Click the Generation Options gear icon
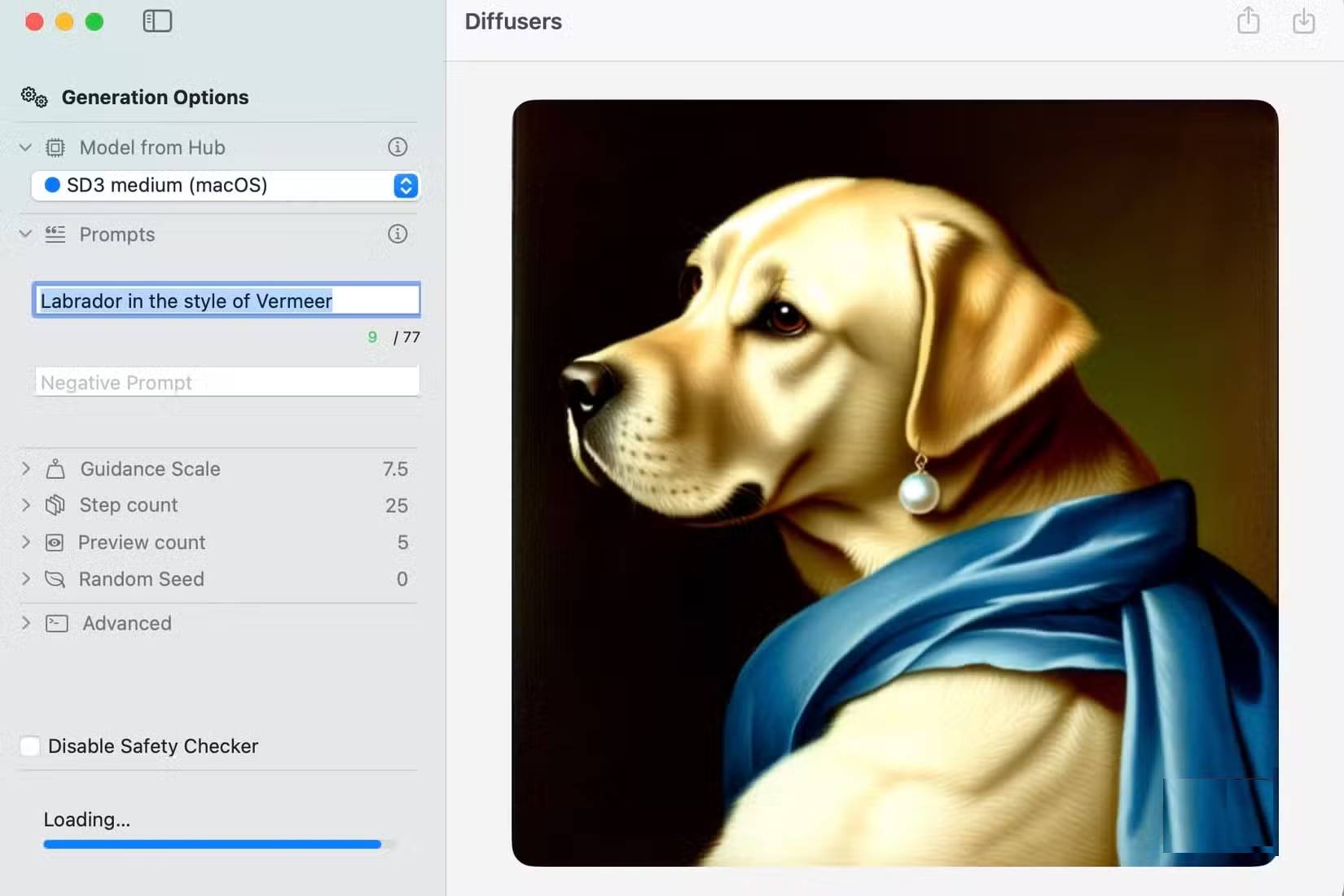The width and height of the screenshot is (1344, 896). point(33,97)
